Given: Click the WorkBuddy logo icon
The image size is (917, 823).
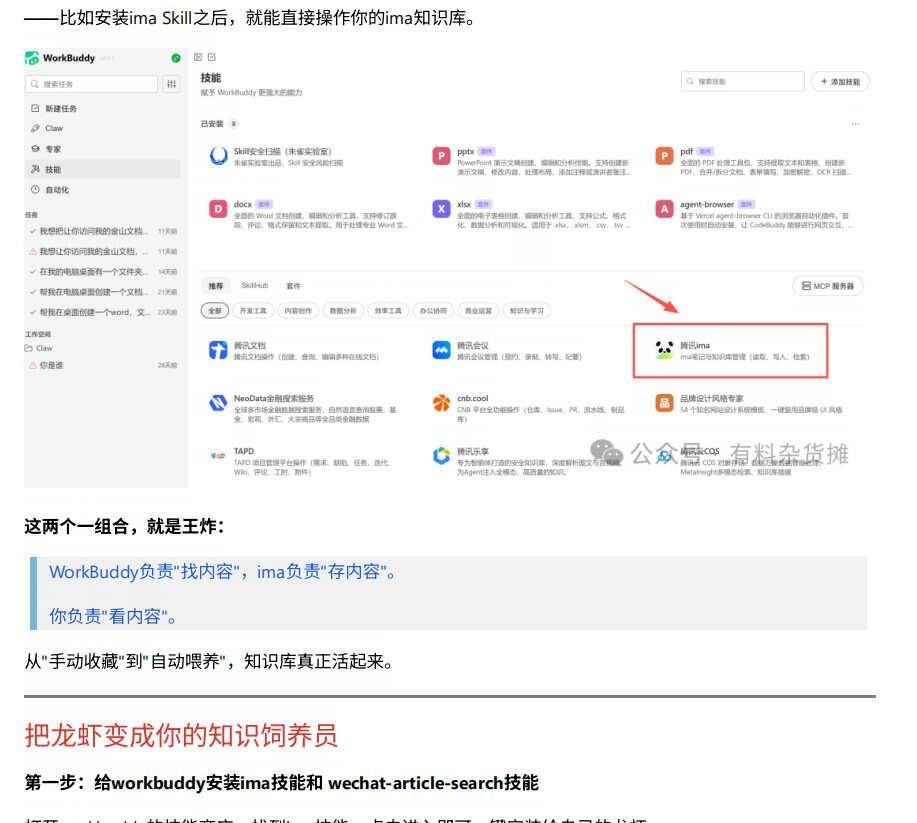Looking at the screenshot, I should (32, 58).
